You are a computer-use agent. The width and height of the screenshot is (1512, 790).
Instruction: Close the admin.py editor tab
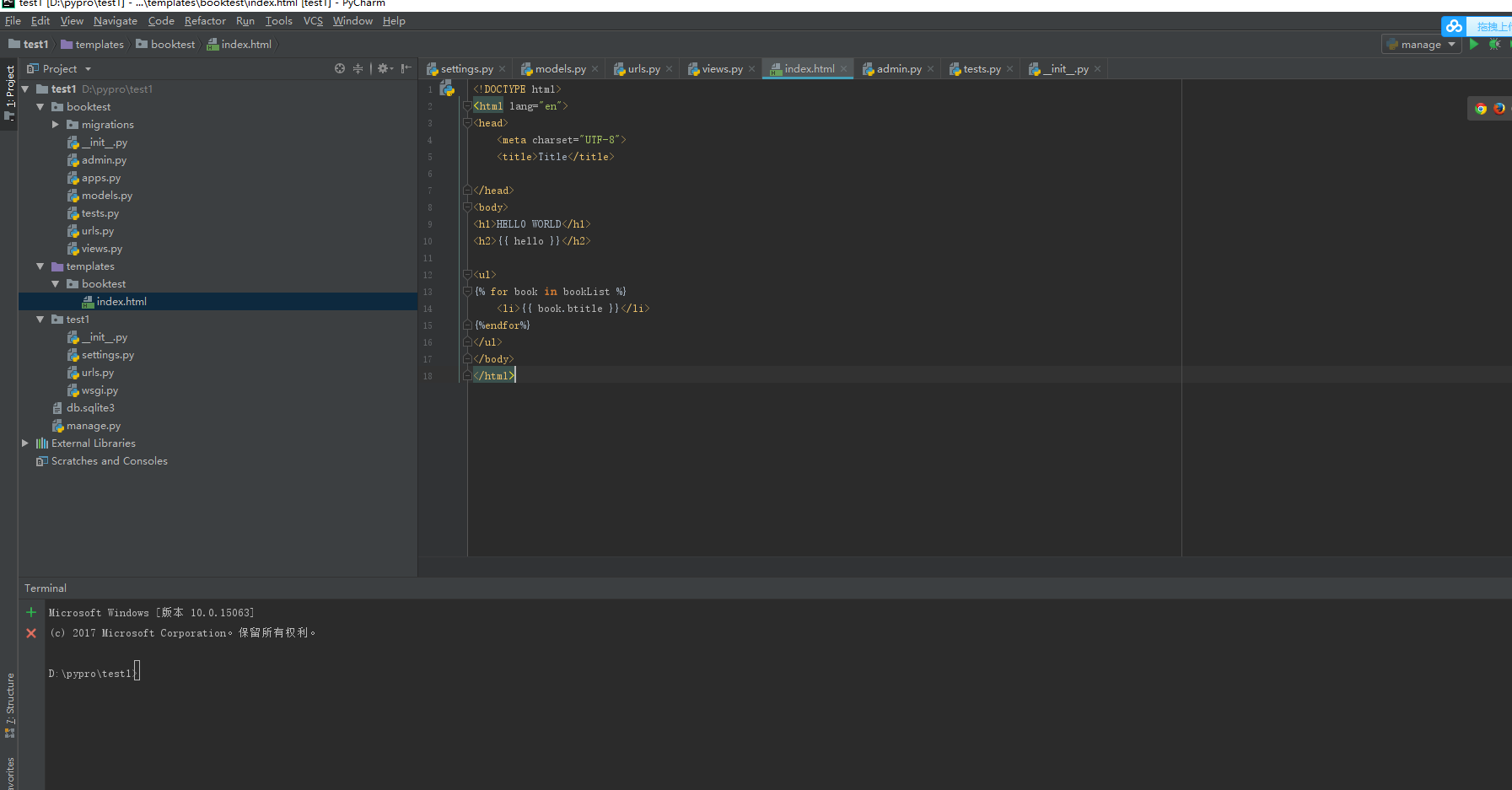click(931, 69)
